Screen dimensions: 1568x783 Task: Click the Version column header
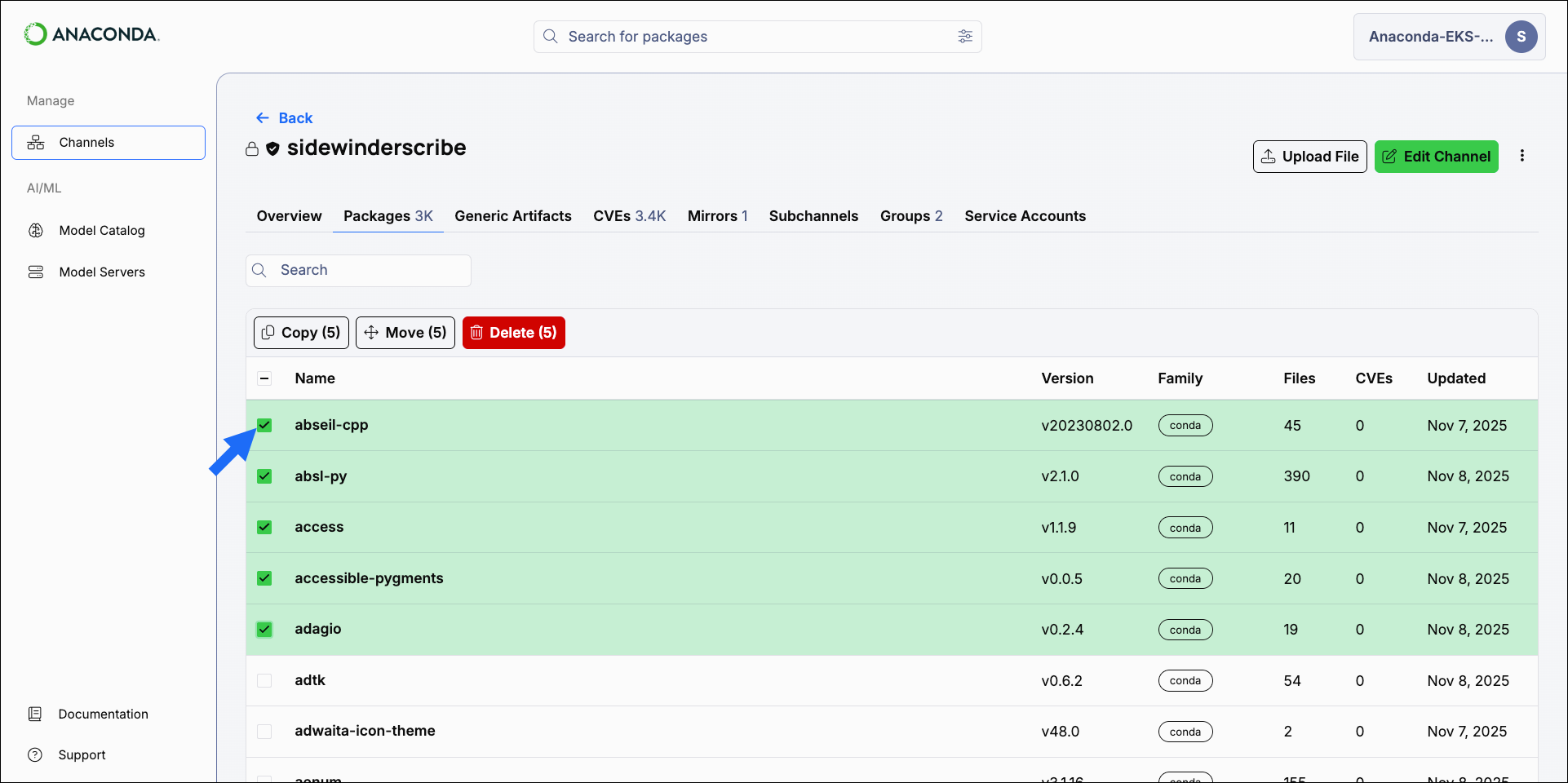1067,378
